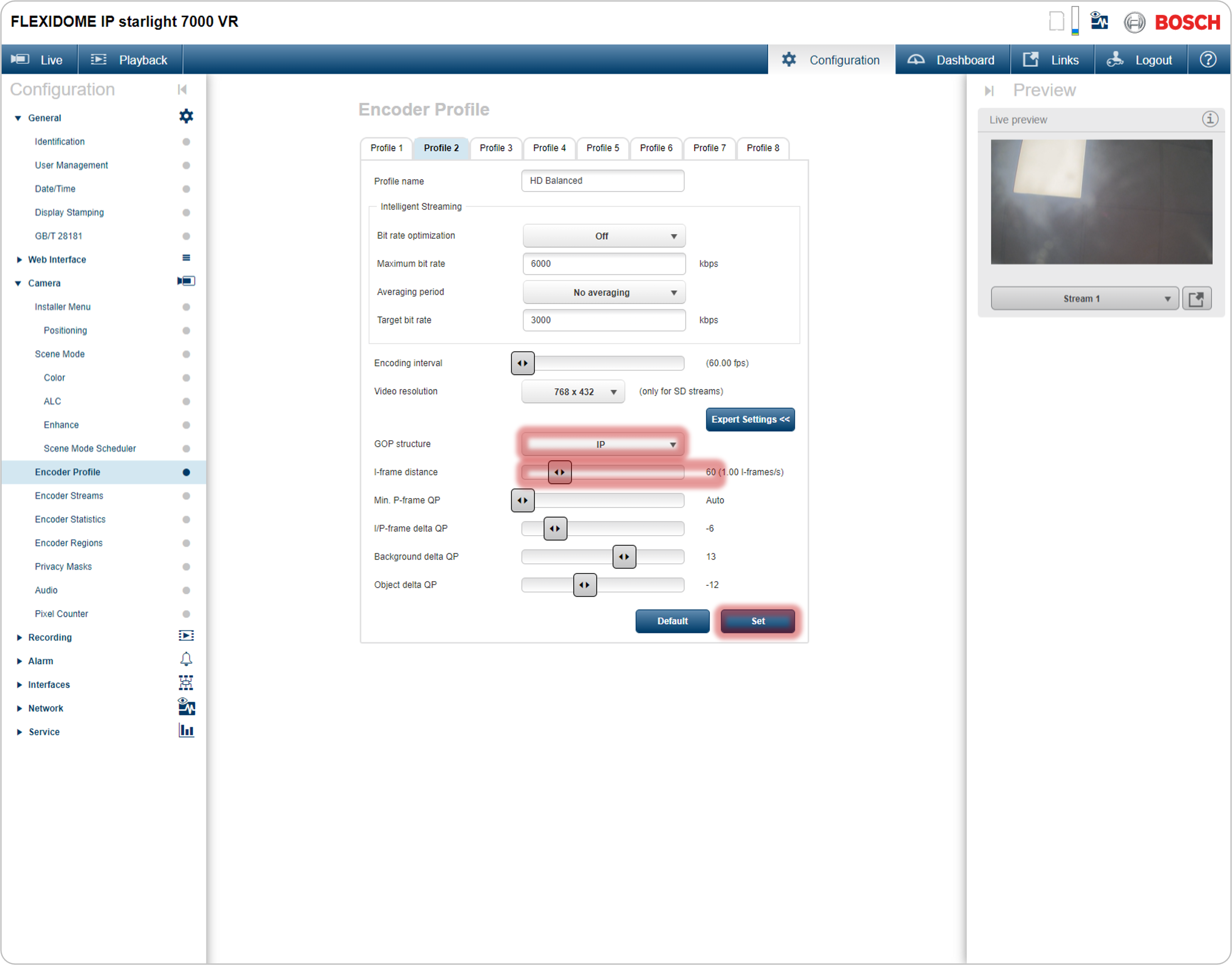Expand the Alarm tree section
Image resolution: width=1232 pixels, height=965 pixels.
tap(19, 661)
